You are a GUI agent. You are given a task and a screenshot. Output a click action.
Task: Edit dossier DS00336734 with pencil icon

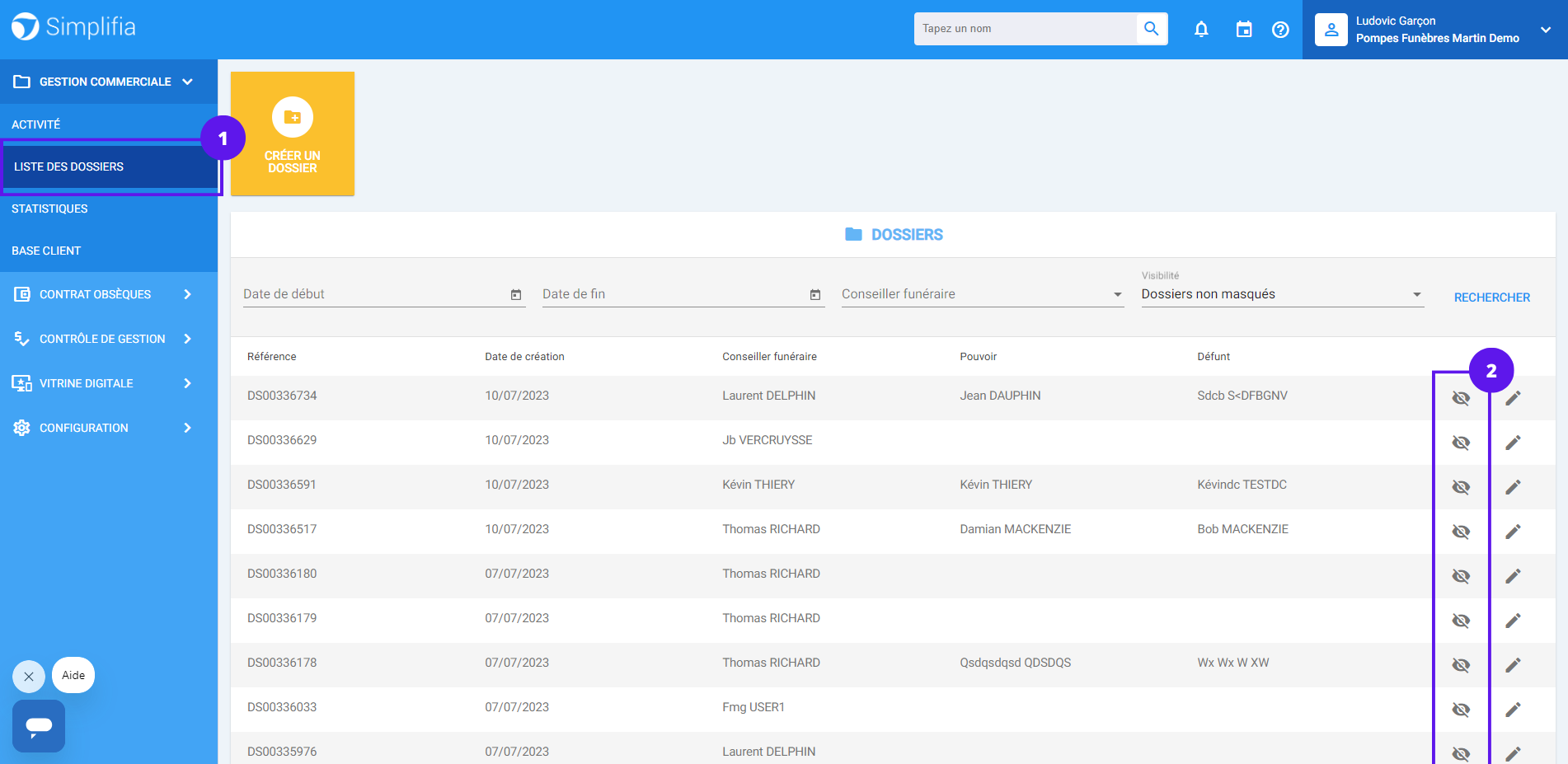click(1513, 398)
